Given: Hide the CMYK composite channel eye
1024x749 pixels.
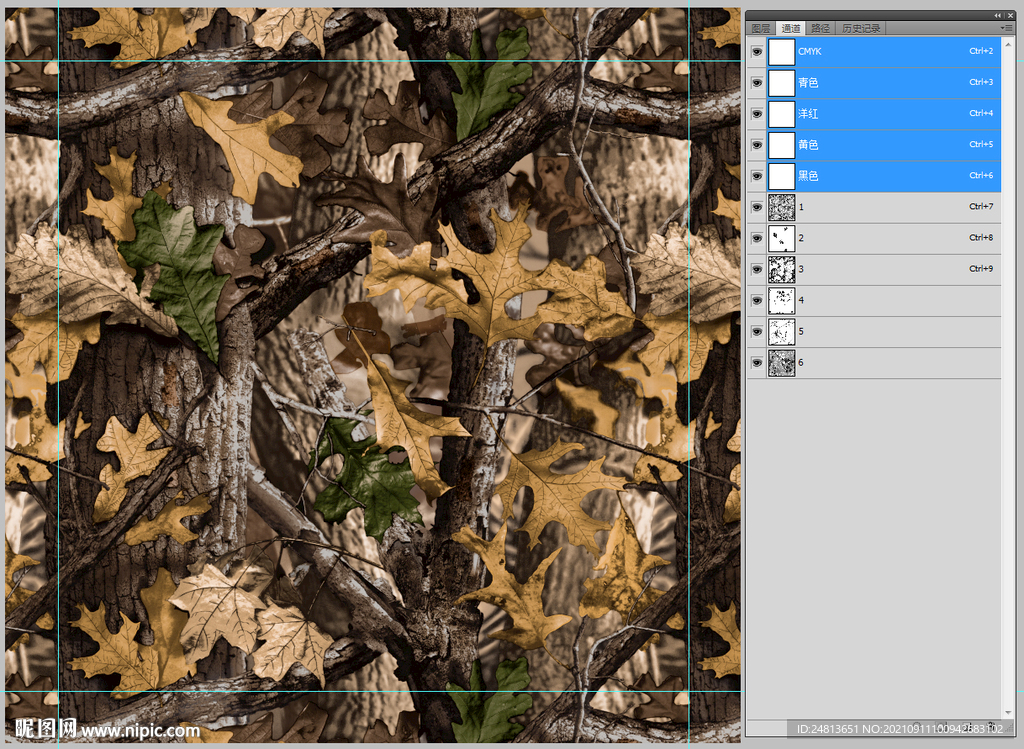Looking at the screenshot, I should pos(757,52).
